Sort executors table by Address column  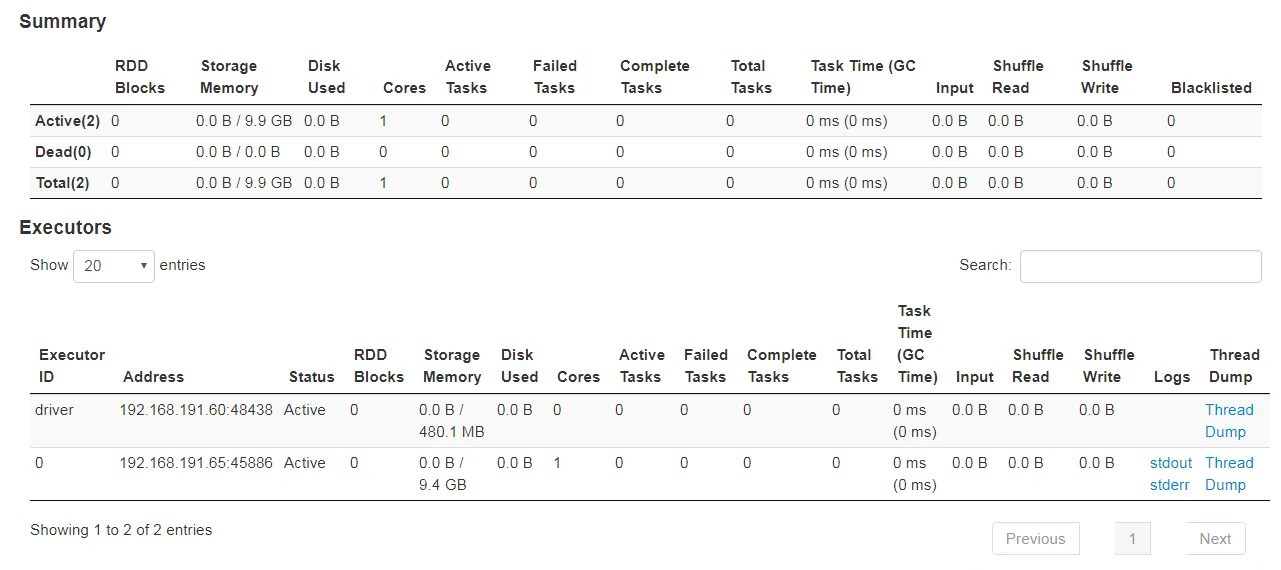click(153, 377)
